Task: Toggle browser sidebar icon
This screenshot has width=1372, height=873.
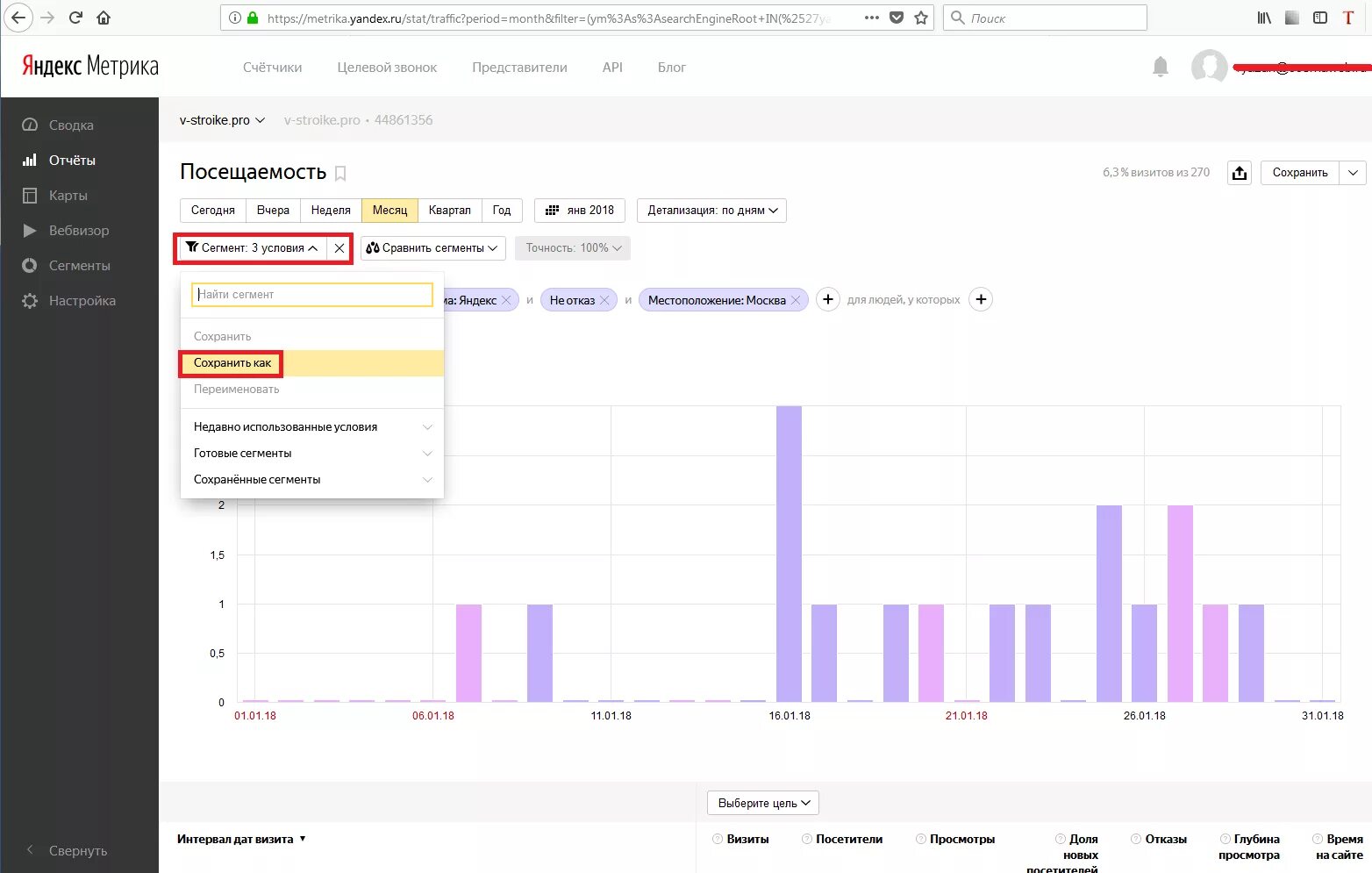Action: (x=1320, y=18)
